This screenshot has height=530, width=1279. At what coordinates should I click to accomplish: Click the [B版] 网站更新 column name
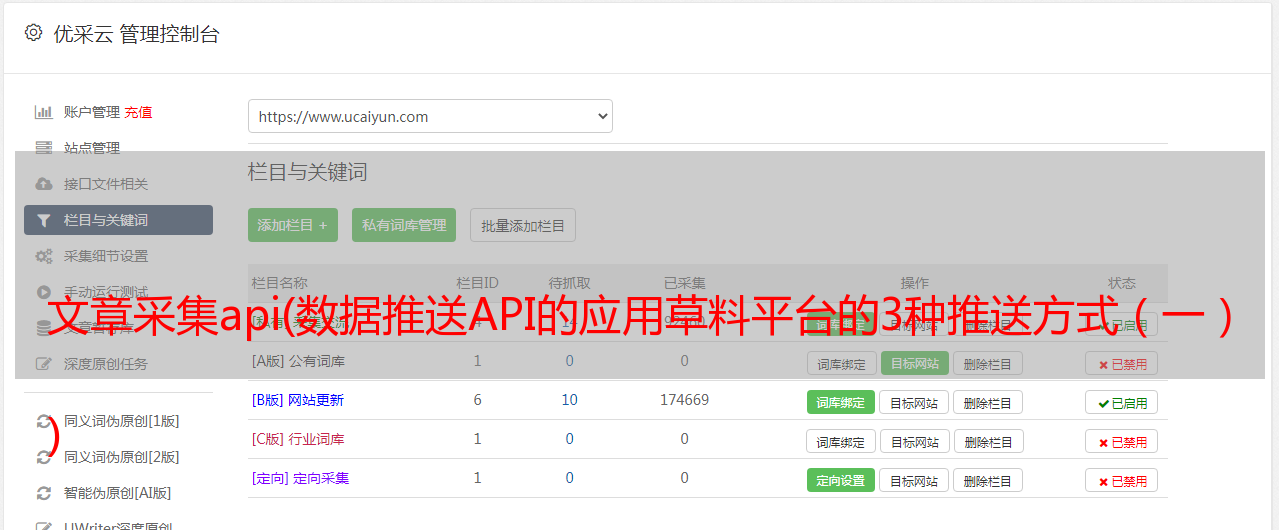(x=298, y=400)
